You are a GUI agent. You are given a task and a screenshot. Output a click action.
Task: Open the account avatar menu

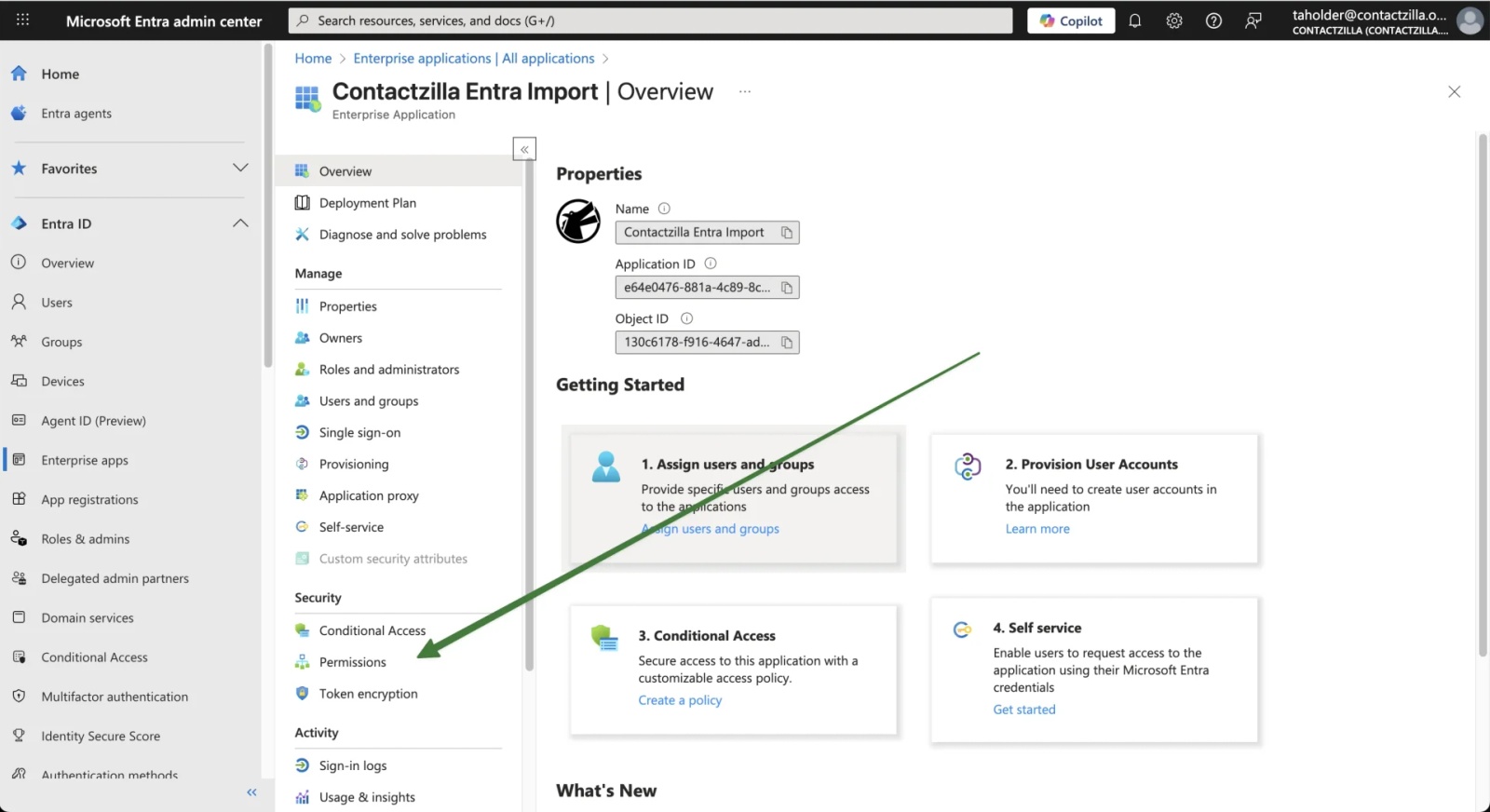1470,20
